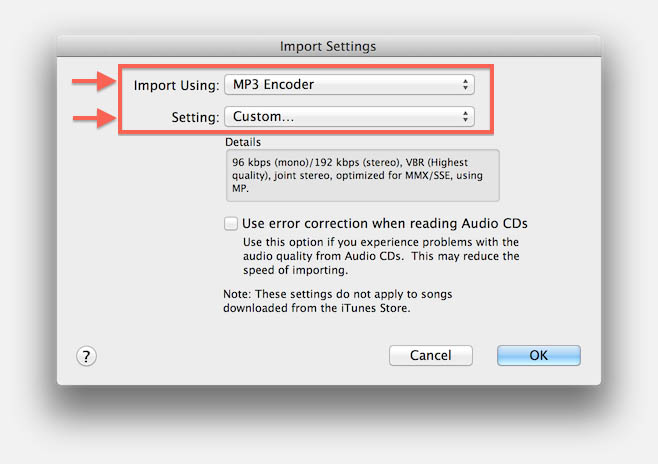Click the red arrow beside Import Using
658x464 pixels.
pos(94,81)
